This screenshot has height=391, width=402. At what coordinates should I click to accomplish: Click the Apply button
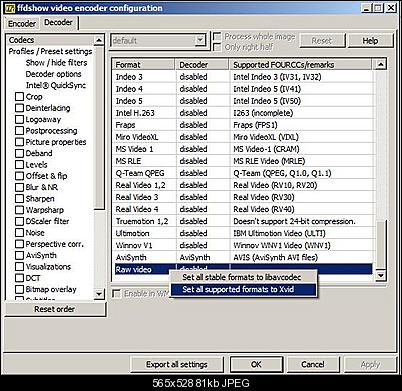pyautogui.click(x=370, y=364)
